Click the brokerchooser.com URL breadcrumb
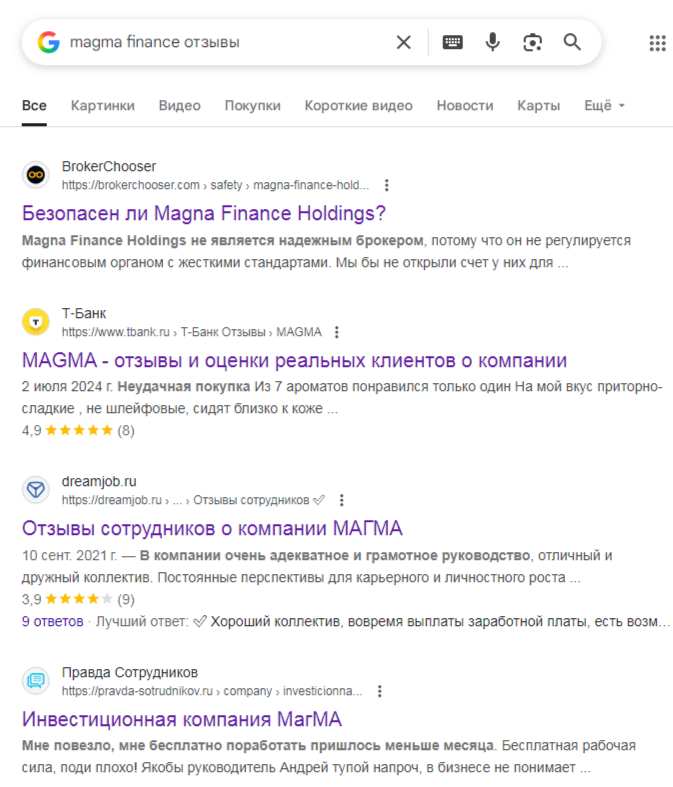The height and width of the screenshot is (787, 673). [x=215, y=185]
